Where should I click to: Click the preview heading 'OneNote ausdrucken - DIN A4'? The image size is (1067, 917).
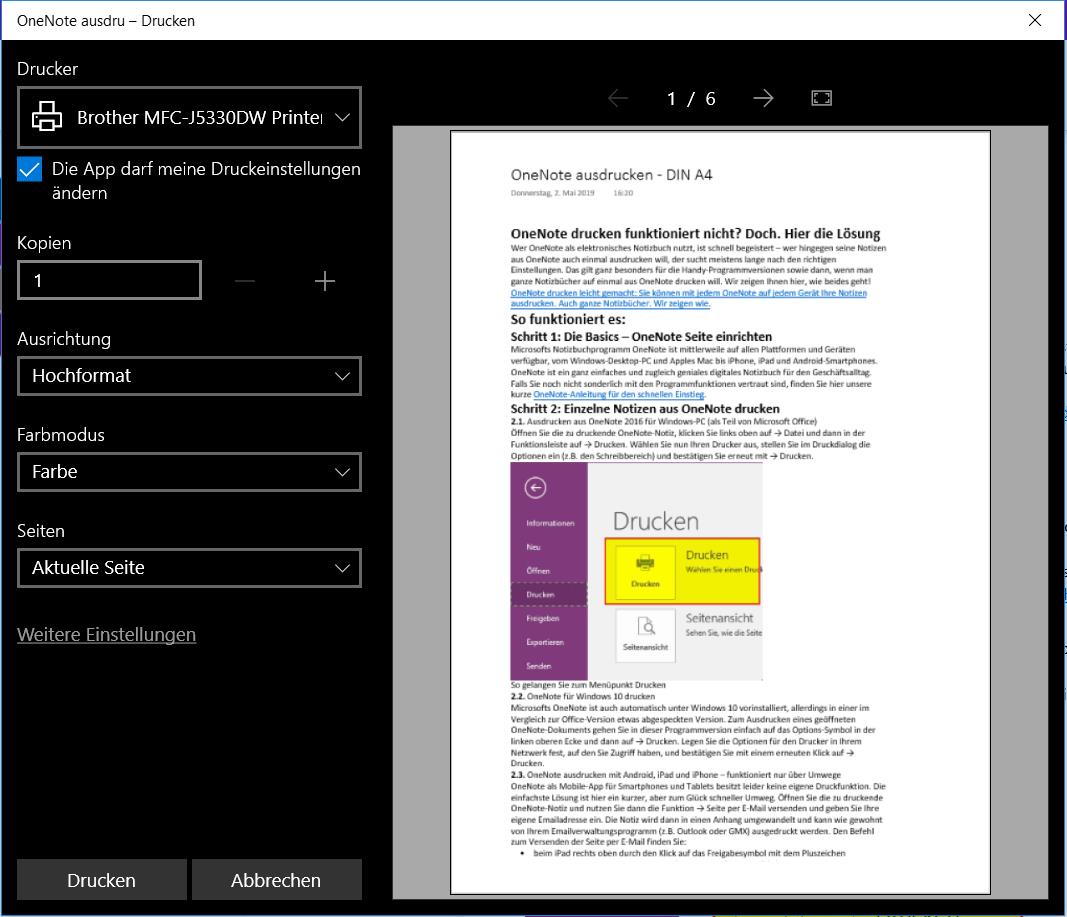point(611,175)
